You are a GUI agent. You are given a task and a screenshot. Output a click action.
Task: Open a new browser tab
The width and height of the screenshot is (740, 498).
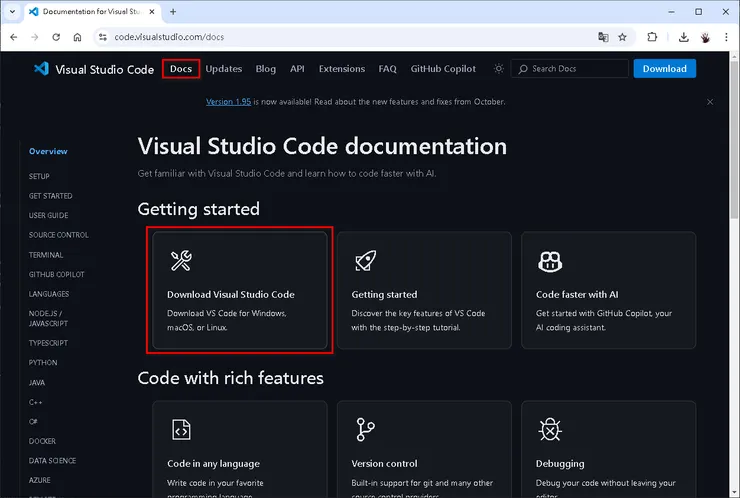(173, 12)
